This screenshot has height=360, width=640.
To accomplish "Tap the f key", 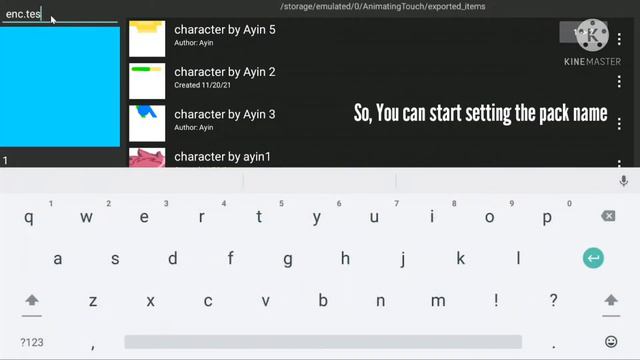I will coord(230,259).
